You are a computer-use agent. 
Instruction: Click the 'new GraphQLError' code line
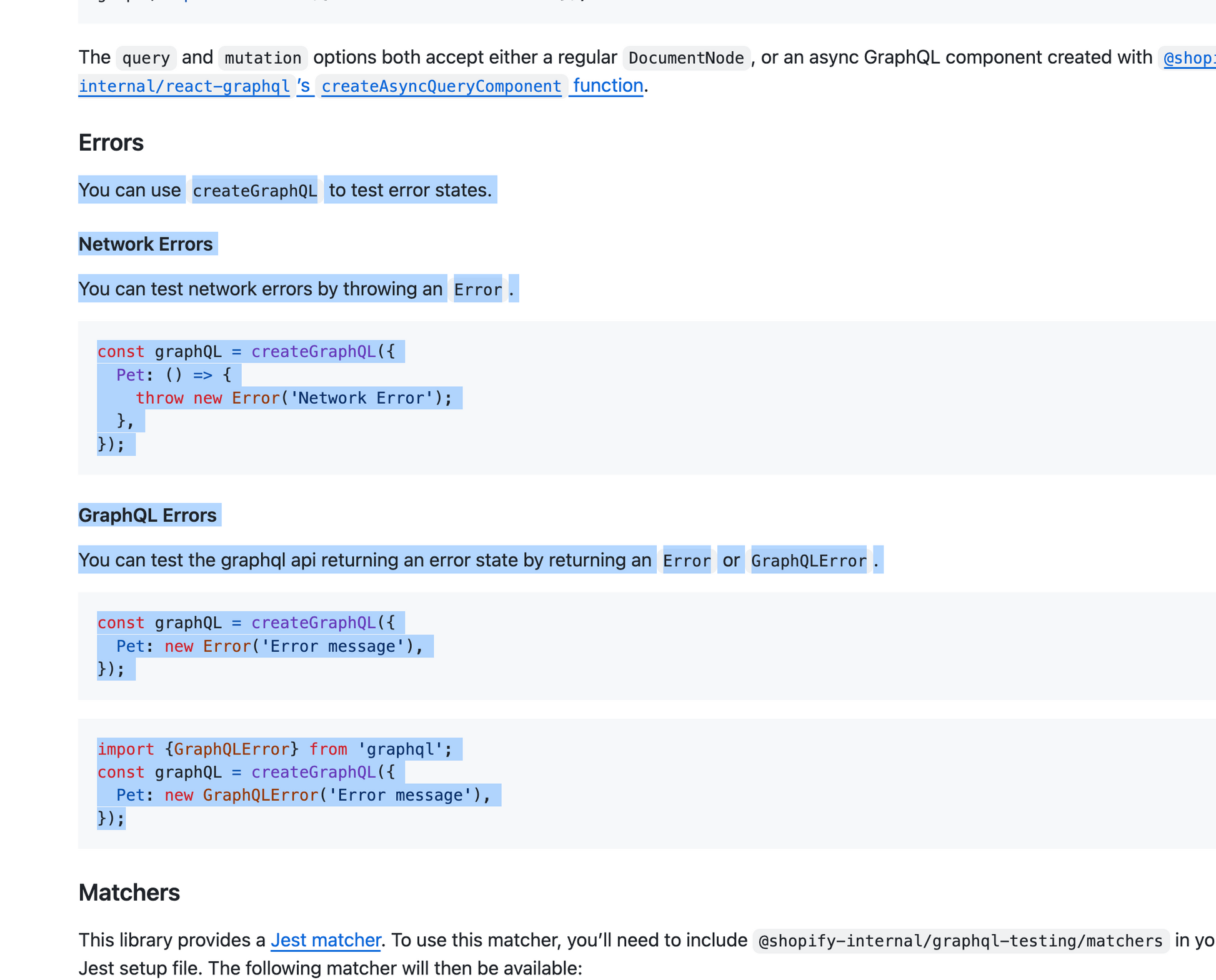point(303,795)
